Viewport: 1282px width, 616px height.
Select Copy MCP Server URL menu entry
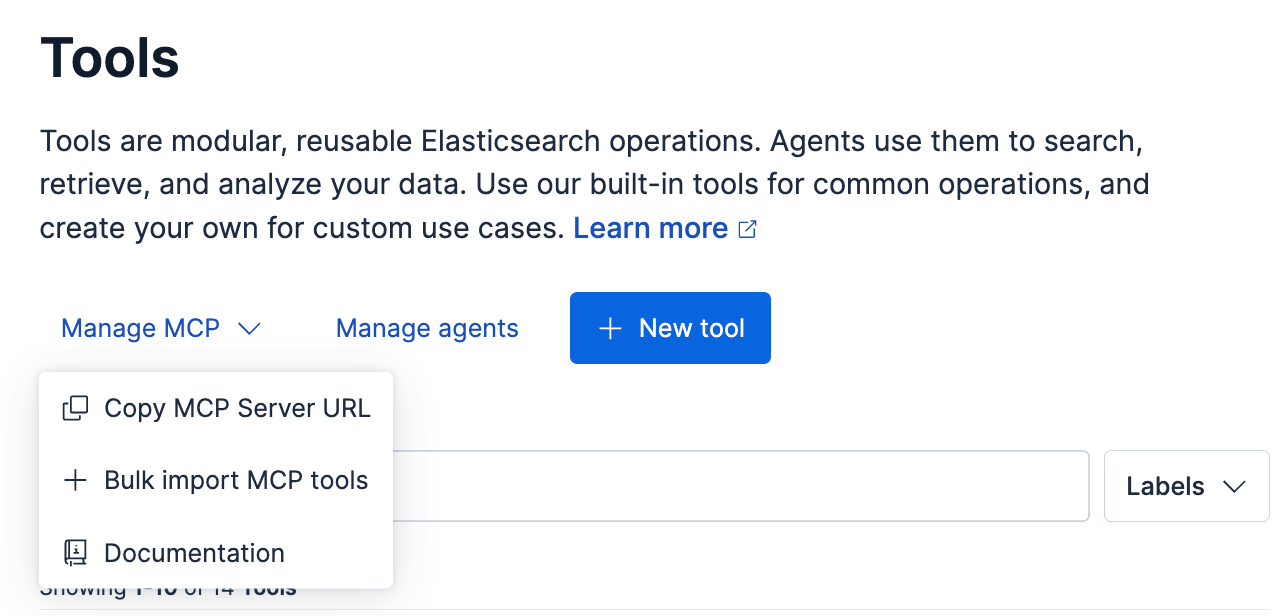pos(216,408)
